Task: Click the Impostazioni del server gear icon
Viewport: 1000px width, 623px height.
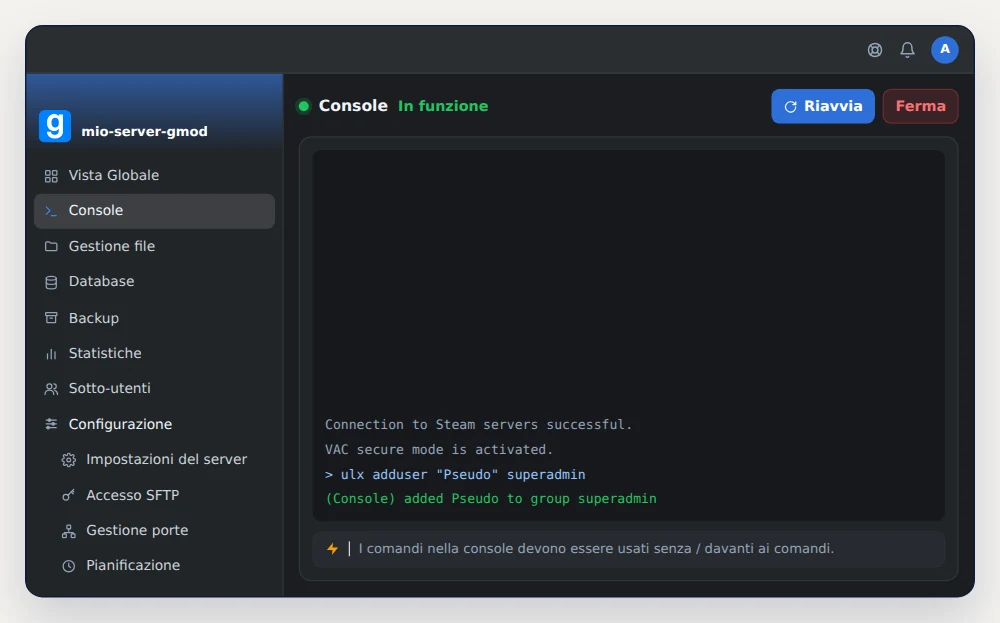Action: [x=68, y=460]
